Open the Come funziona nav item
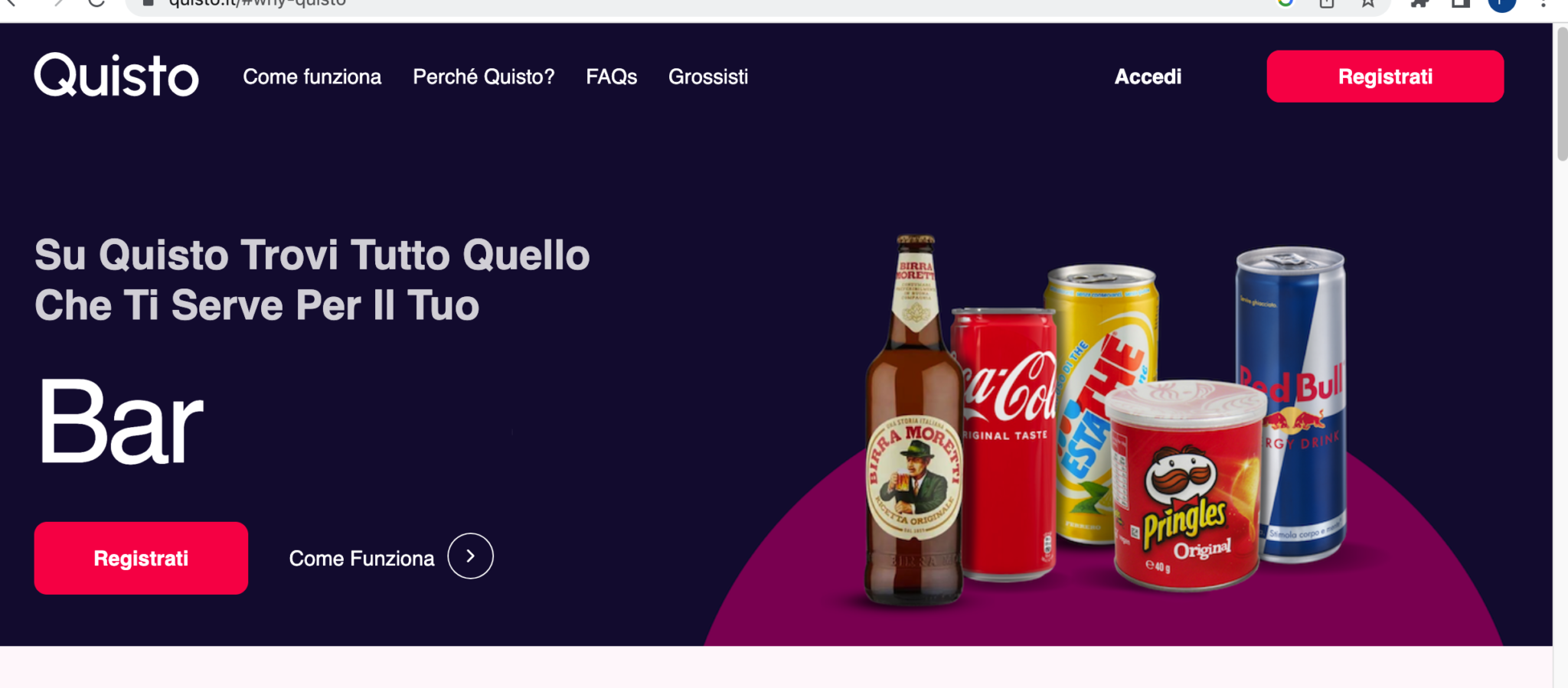This screenshot has width=1568, height=688. [312, 77]
